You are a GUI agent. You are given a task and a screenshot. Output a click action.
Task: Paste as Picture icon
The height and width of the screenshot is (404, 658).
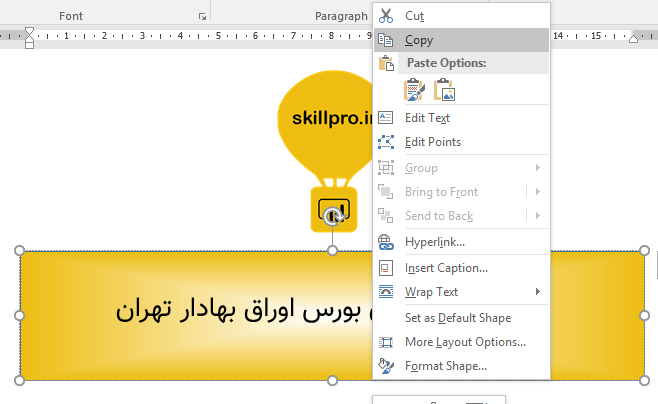[444, 89]
